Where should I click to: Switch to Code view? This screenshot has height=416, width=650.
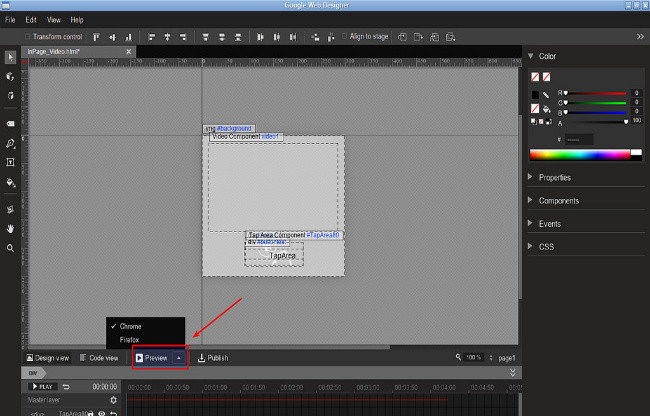tap(98, 357)
